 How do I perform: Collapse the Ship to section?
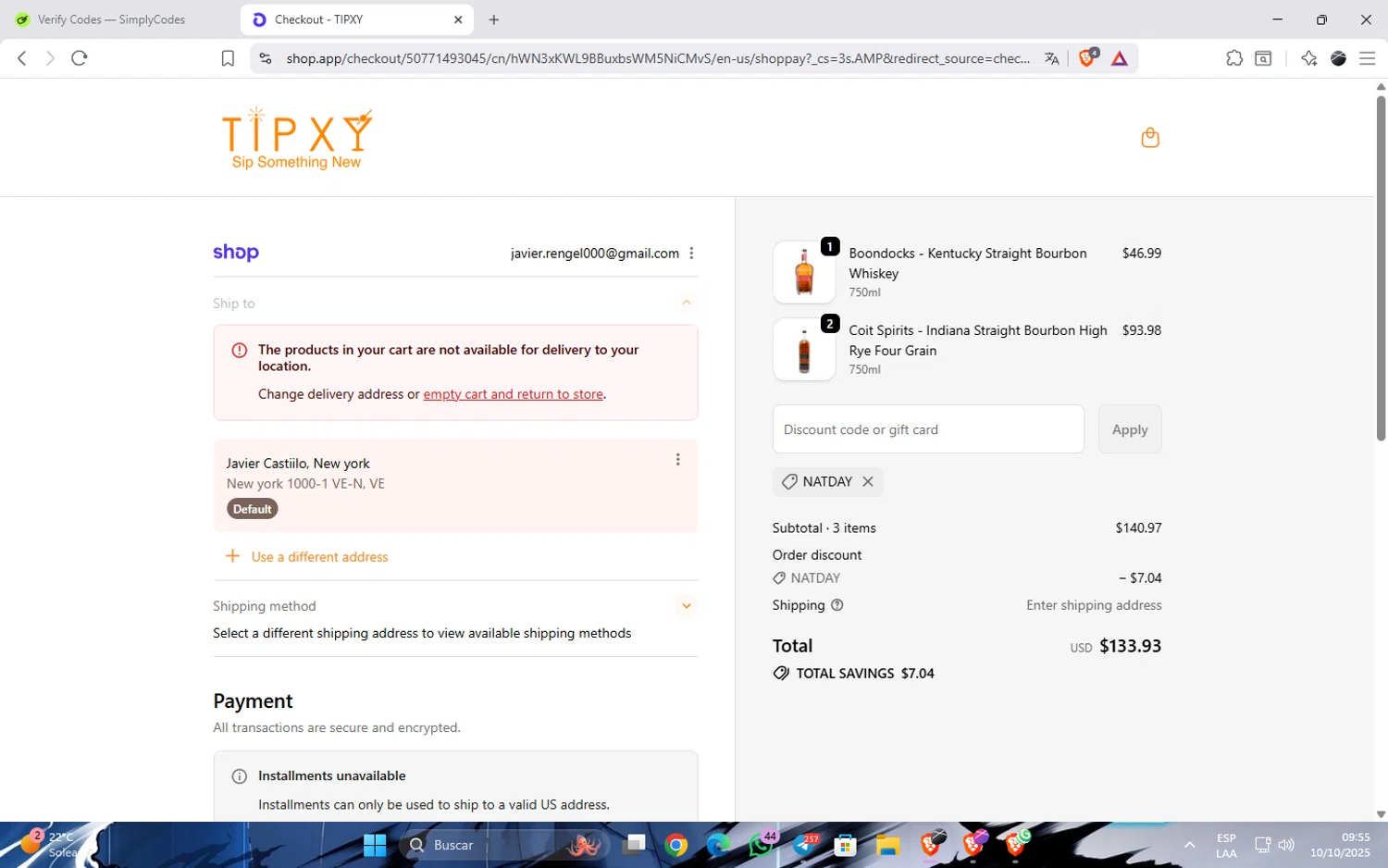tap(687, 303)
